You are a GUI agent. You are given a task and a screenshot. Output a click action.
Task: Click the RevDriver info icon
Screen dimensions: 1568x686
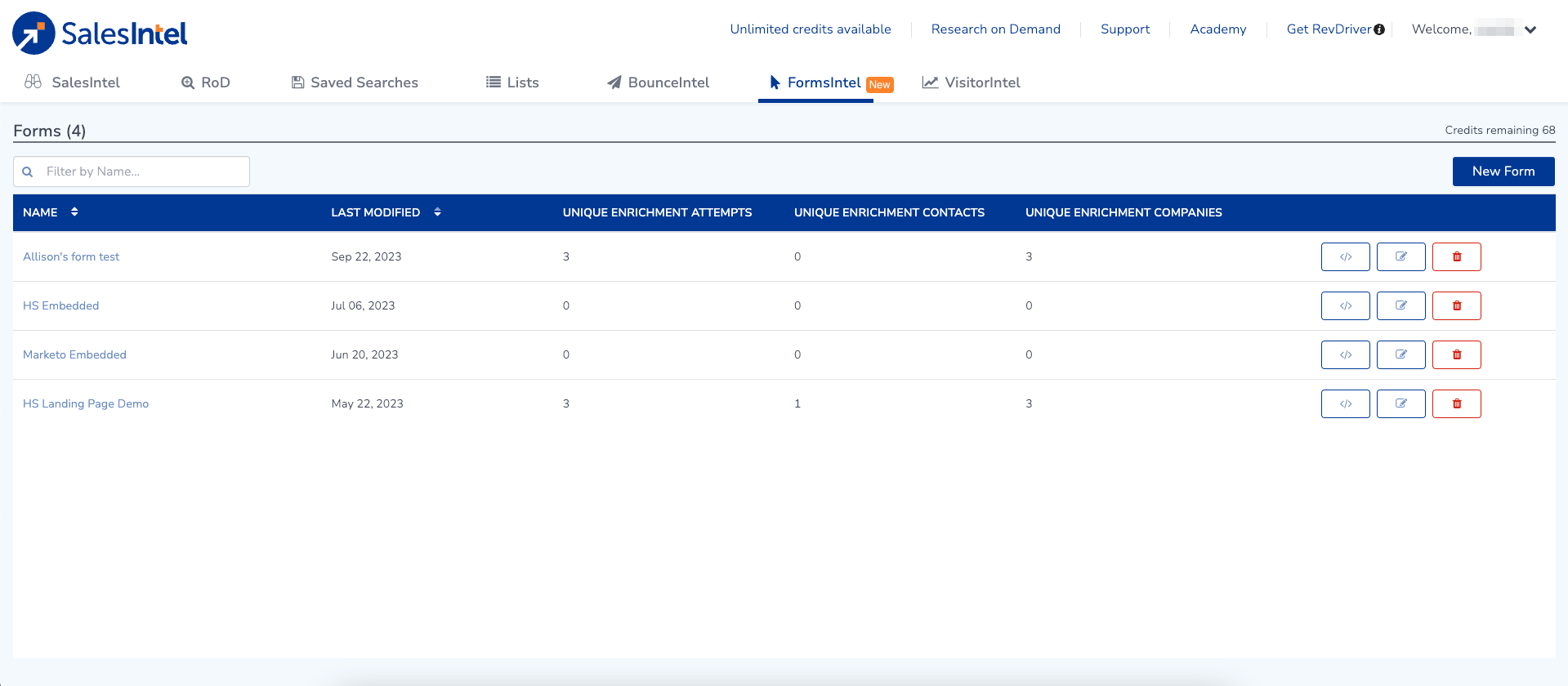1379,29
